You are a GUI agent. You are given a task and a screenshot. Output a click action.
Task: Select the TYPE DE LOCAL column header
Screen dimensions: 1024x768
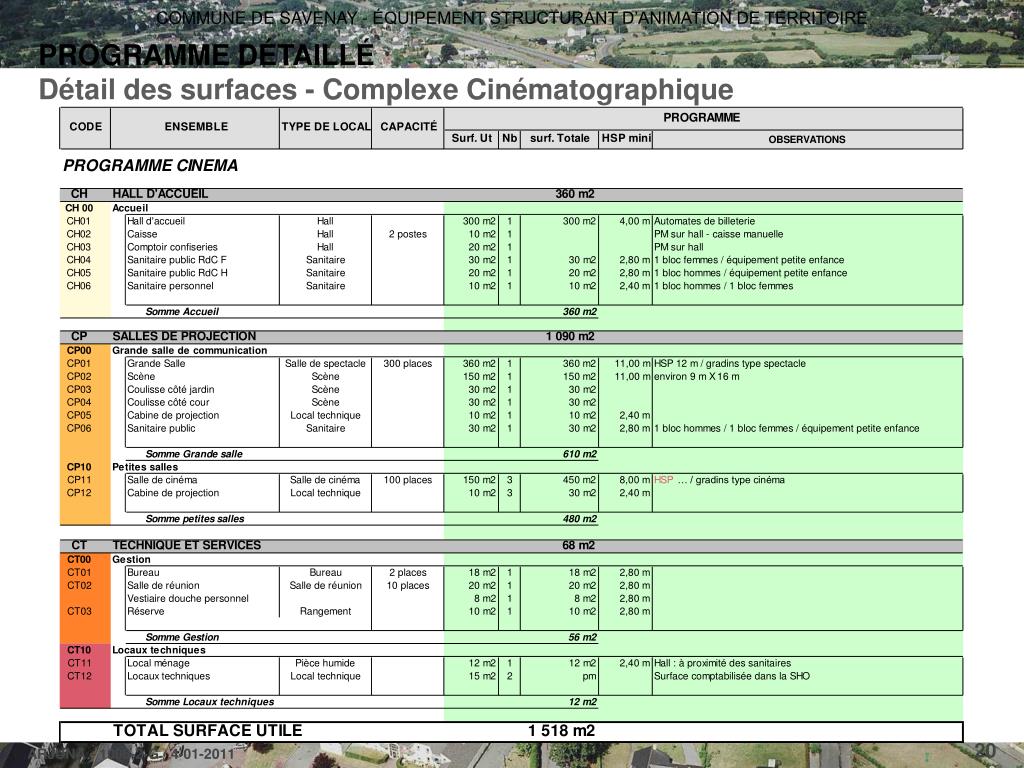point(326,127)
